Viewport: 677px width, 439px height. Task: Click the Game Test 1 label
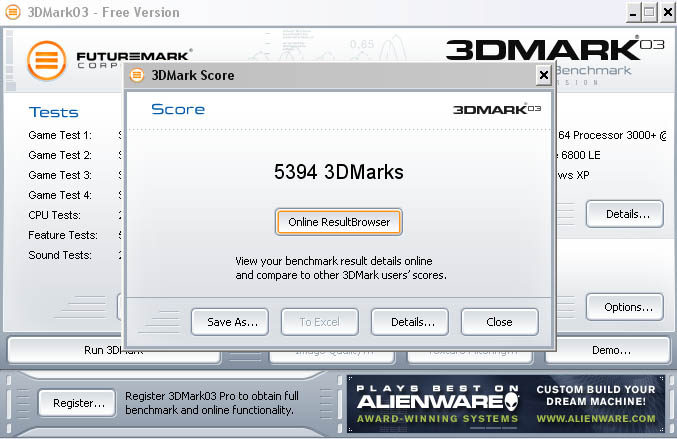pyautogui.click(x=60, y=135)
